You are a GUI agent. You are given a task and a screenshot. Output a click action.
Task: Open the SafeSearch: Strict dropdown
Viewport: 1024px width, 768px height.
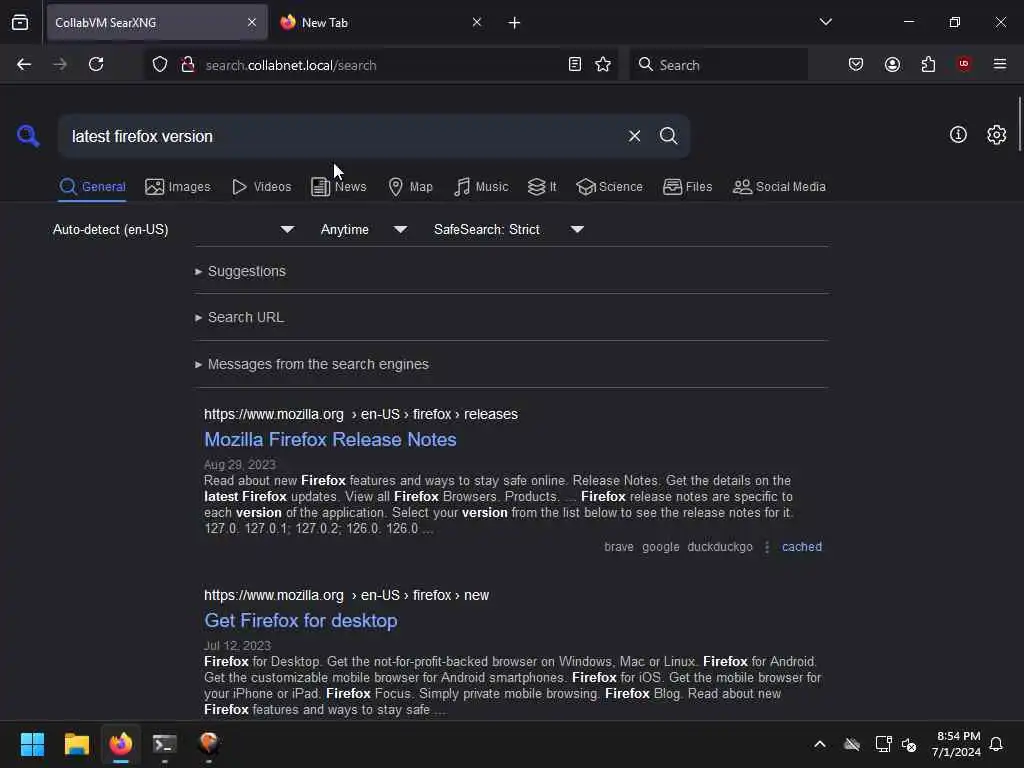click(509, 230)
